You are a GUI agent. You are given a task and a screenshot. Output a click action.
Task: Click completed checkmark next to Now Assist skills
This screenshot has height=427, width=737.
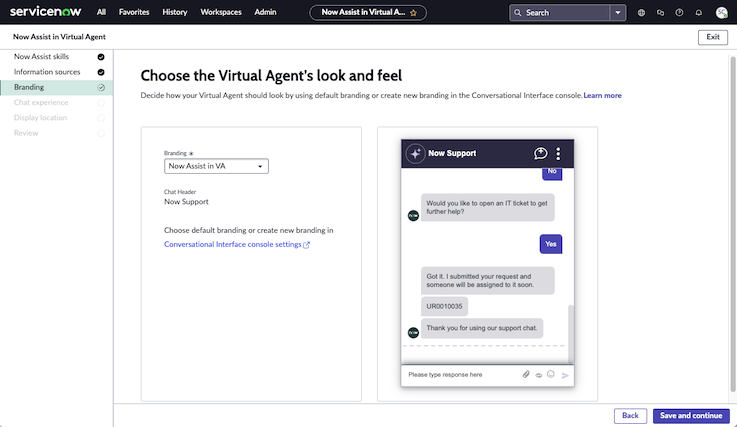pos(101,57)
